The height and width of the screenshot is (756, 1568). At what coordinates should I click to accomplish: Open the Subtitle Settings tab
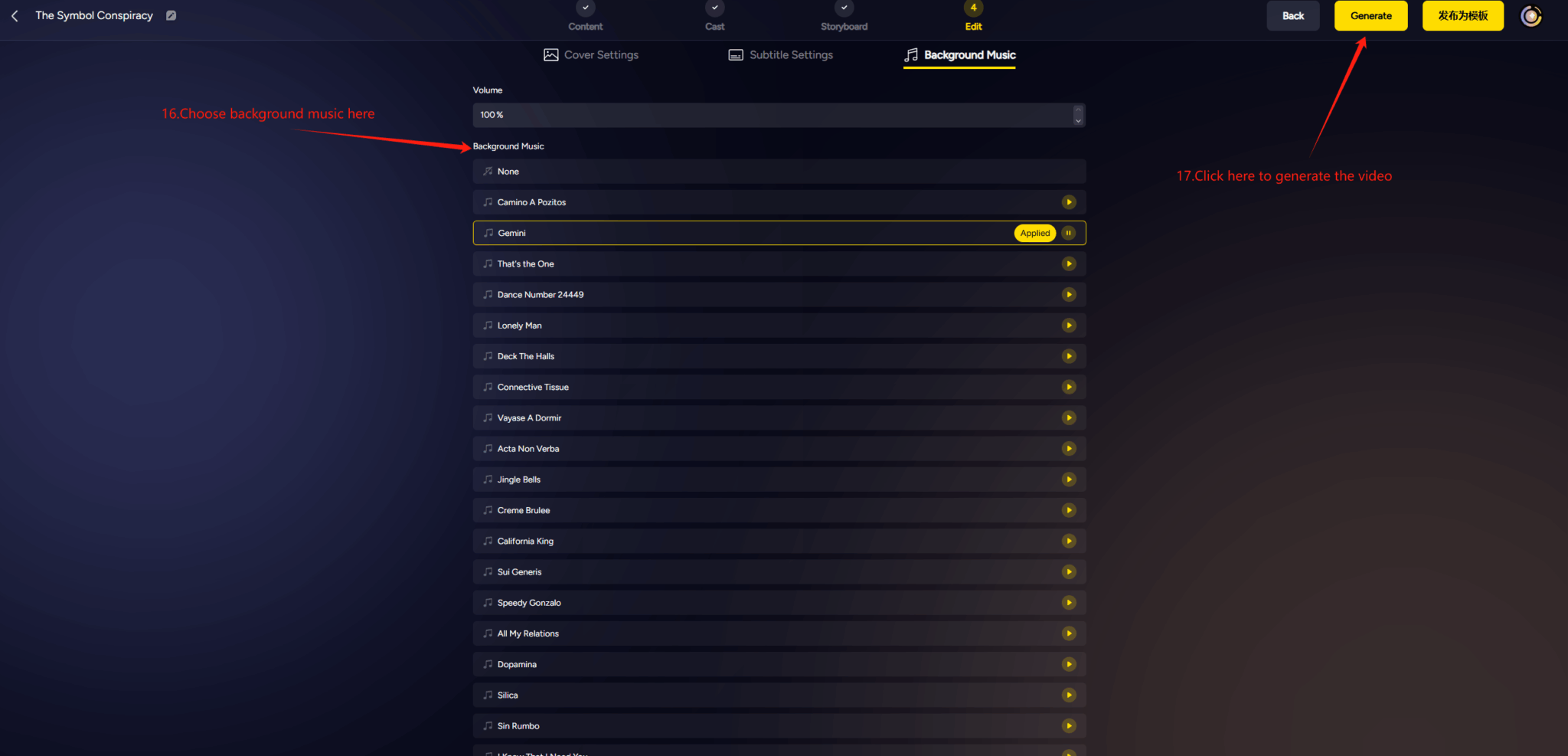[781, 55]
